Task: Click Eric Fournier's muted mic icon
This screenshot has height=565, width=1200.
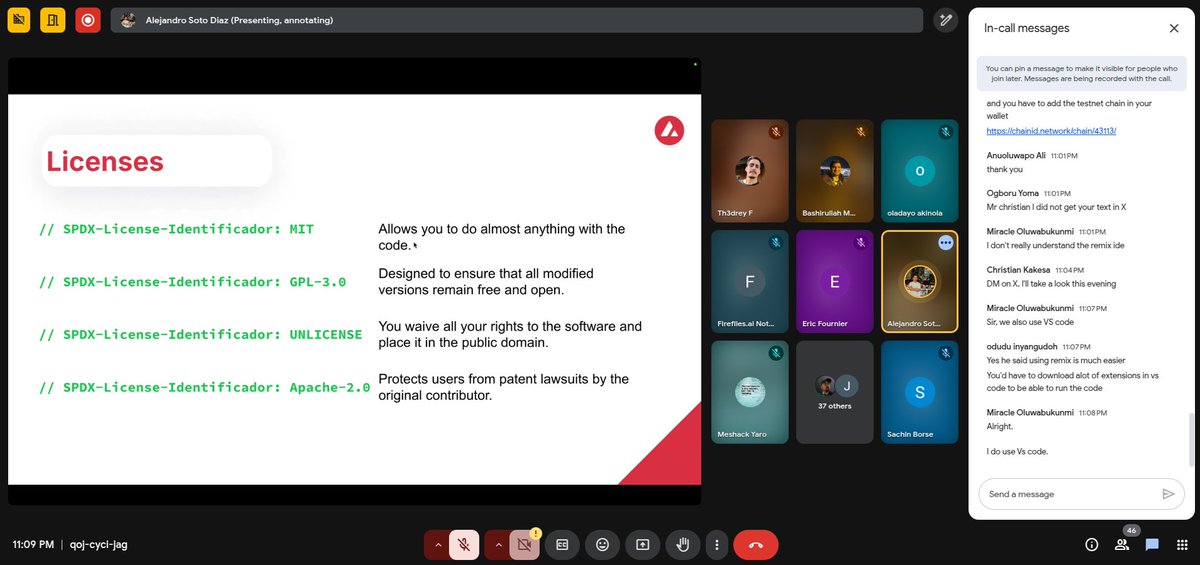Action: pyautogui.click(x=860, y=243)
